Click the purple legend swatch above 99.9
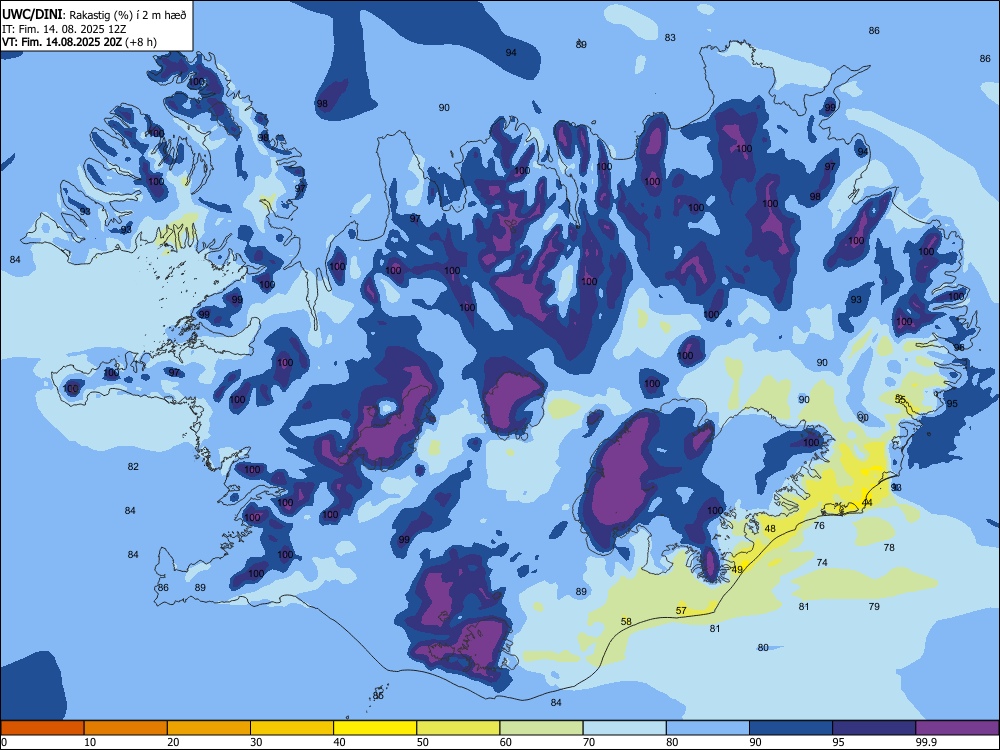 (957, 728)
